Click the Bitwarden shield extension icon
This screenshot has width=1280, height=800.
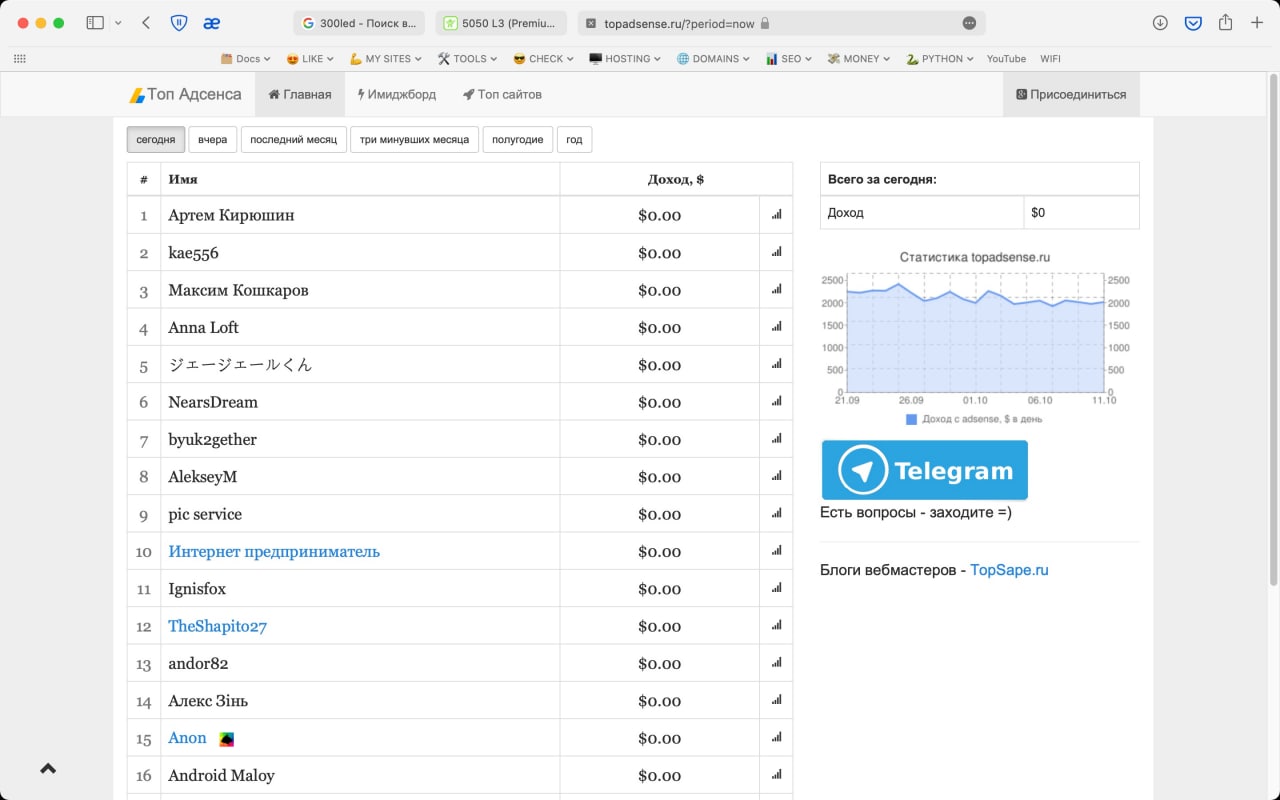[x=179, y=23]
